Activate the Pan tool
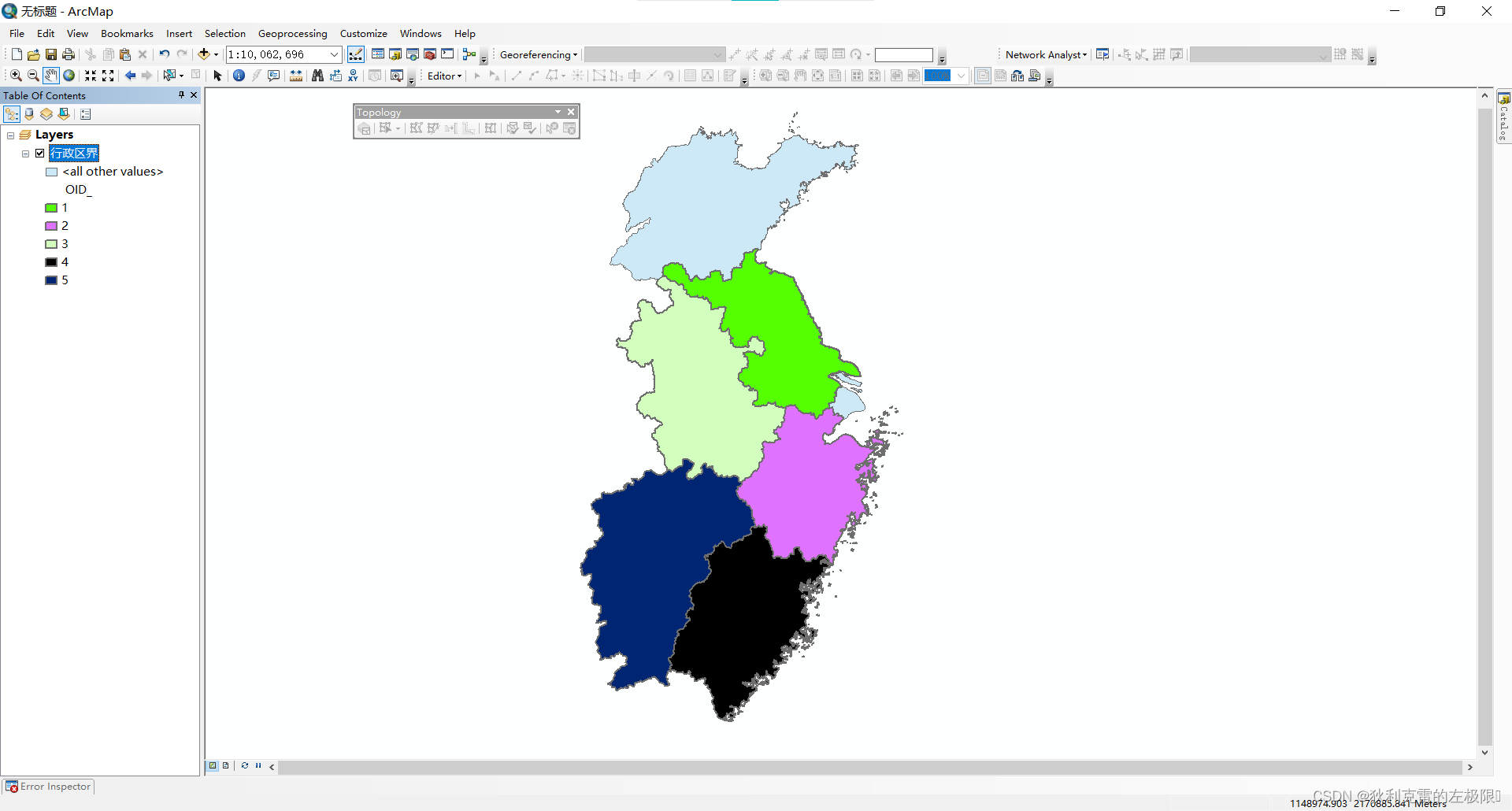The height and width of the screenshot is (811, 1512). click(50, 75)
